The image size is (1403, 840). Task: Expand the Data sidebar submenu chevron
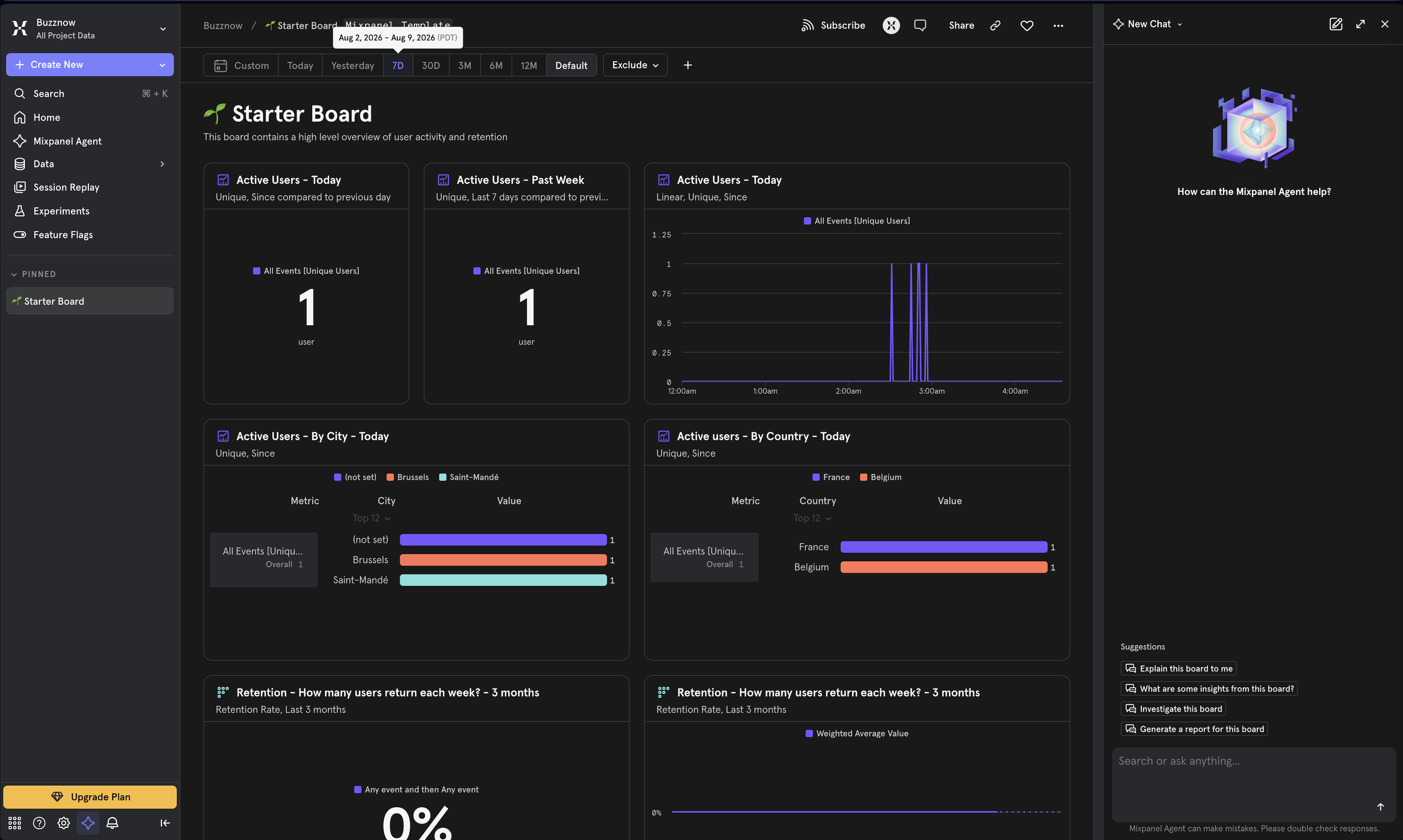tap(163, 164)
